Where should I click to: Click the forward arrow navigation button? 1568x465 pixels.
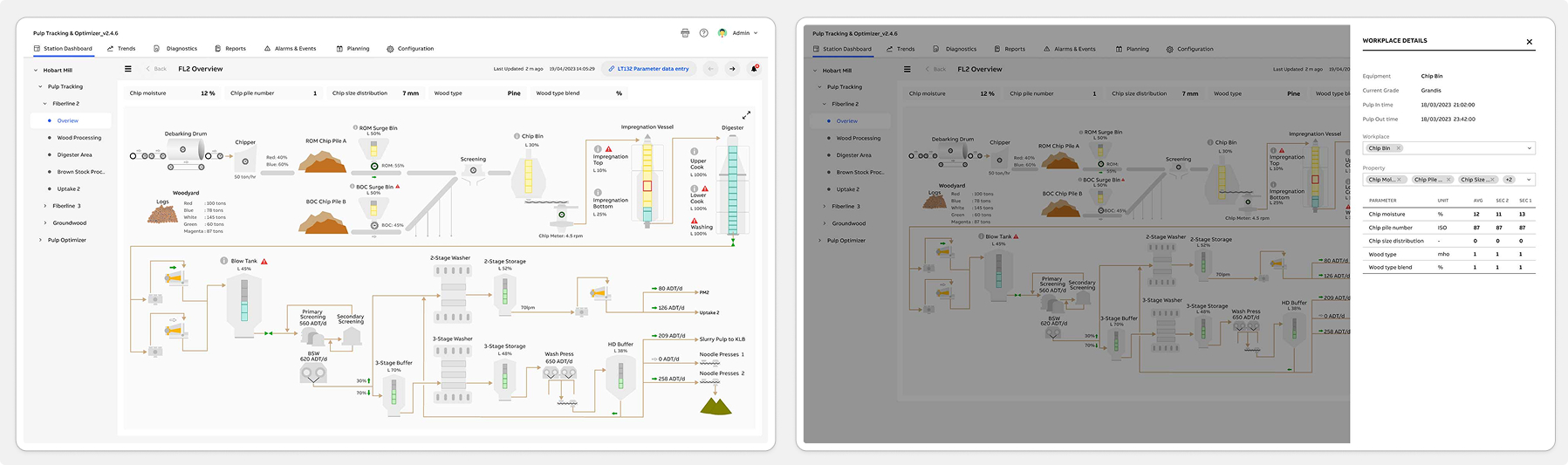pyautogui.click(x=732, y=68)
